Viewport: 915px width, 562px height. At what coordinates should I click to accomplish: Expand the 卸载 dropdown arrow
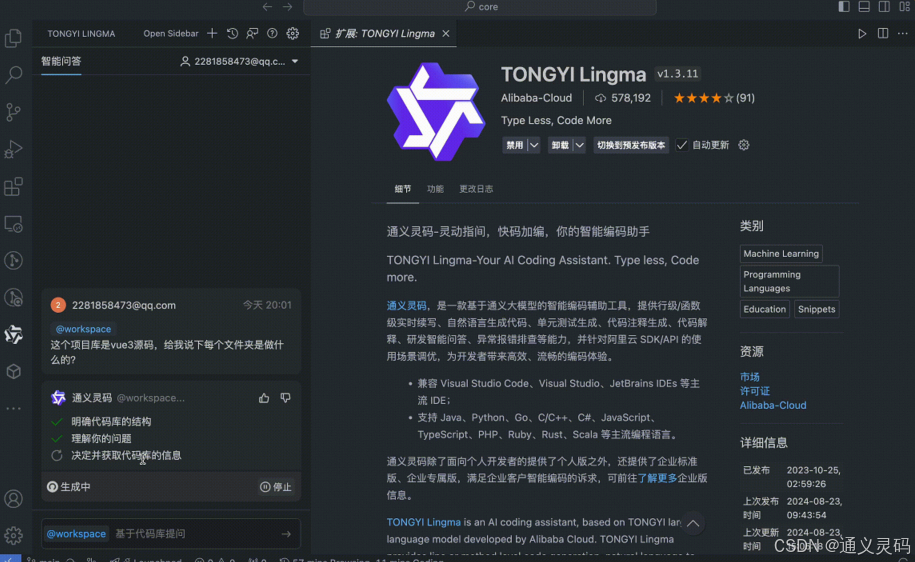pyautogui.click(x=579, y=145)
